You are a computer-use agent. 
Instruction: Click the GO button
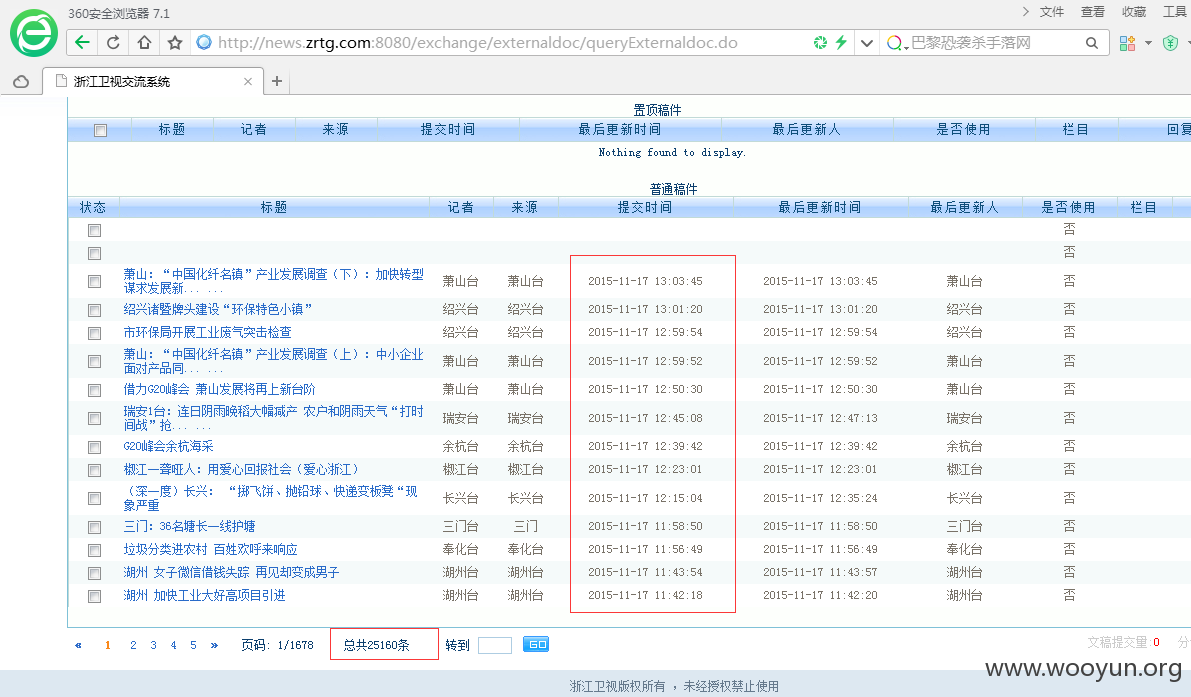pyautogui.click(x=536, y=645)
